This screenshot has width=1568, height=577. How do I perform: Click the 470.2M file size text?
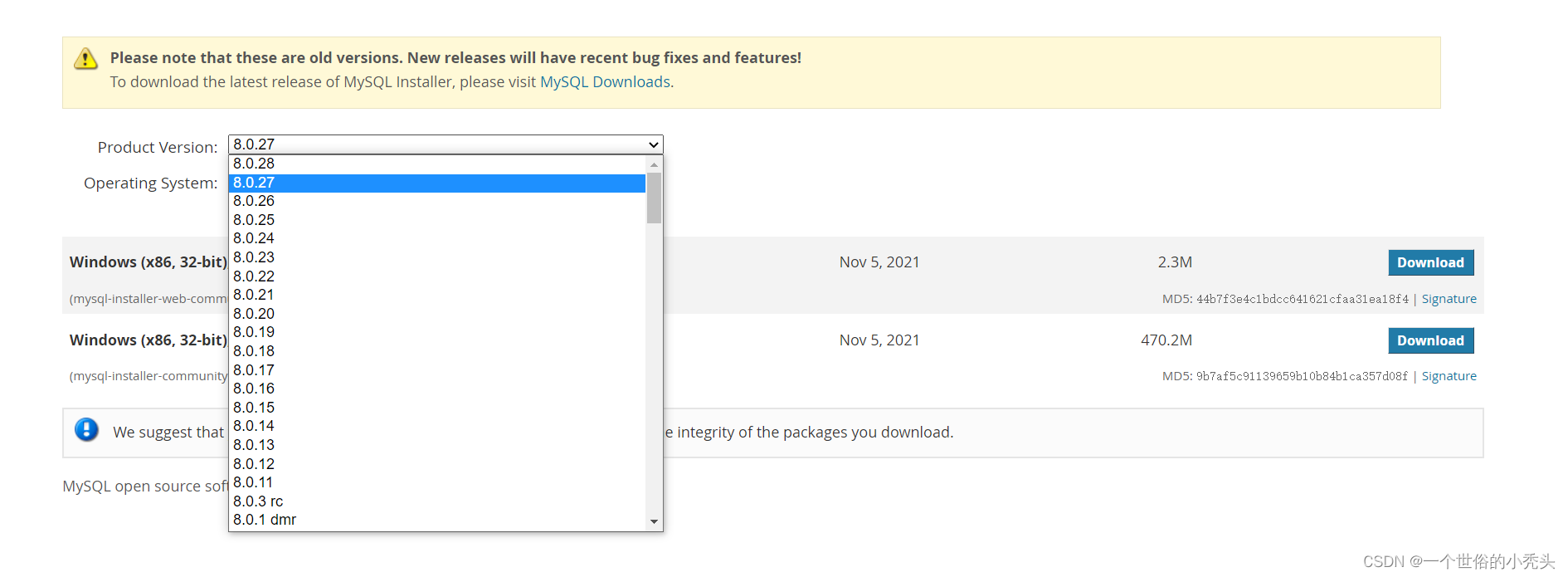click(1166, 340)
